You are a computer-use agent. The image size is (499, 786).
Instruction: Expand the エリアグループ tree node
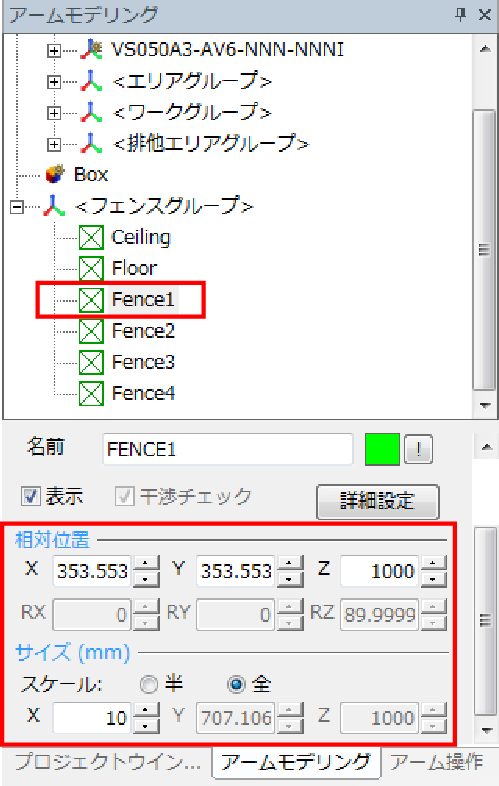coord(54,81)
